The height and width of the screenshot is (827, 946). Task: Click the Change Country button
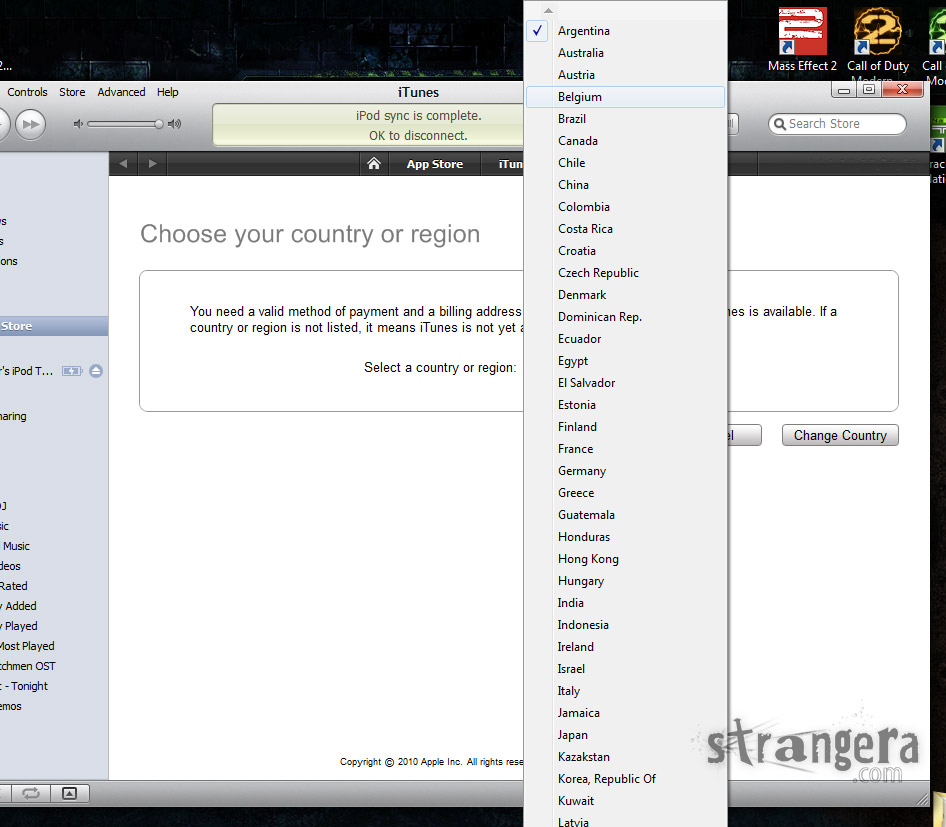[840, 435]
